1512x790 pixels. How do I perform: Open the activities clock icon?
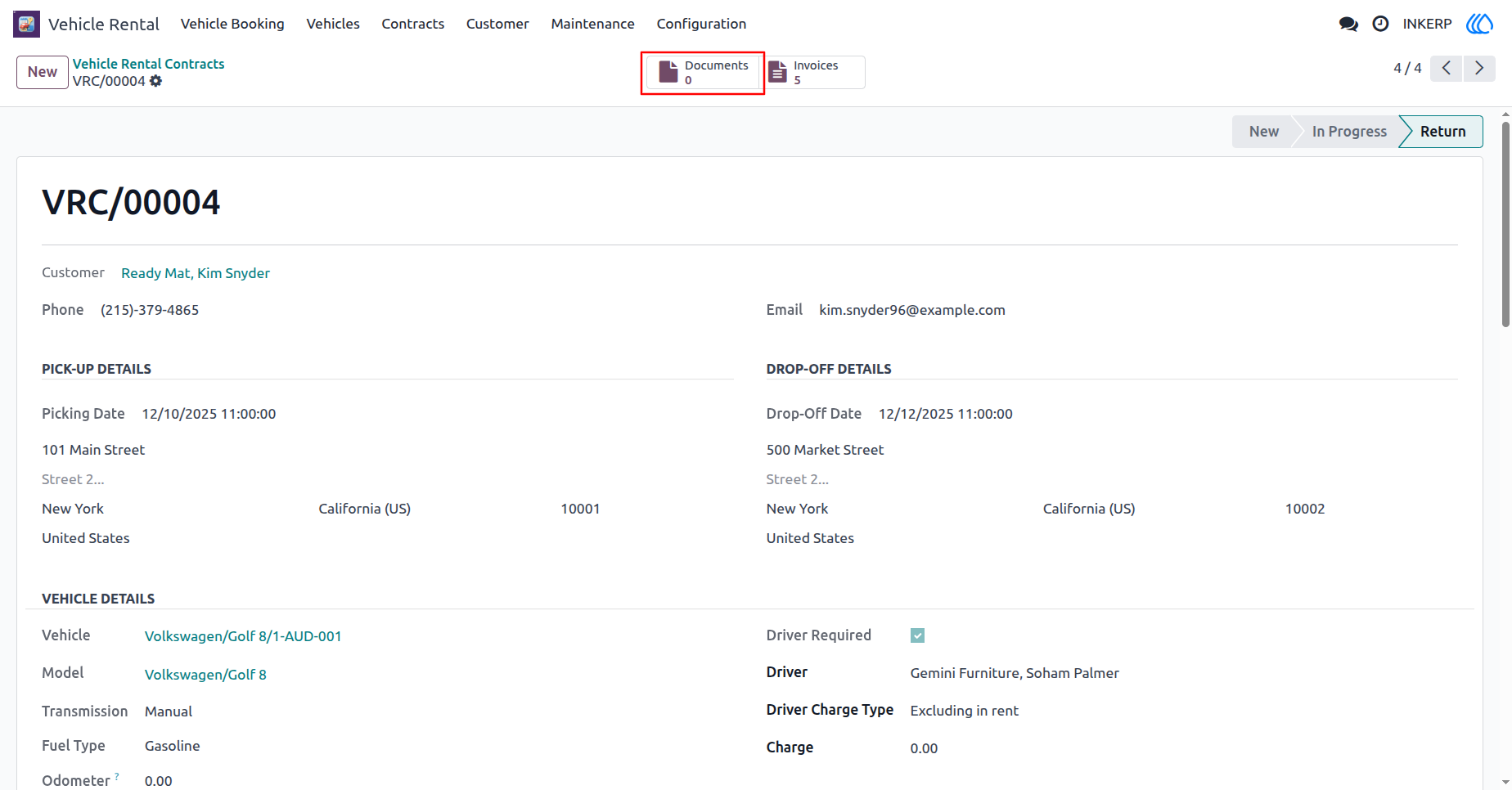pyautogui.click(x=1380, y=24)
